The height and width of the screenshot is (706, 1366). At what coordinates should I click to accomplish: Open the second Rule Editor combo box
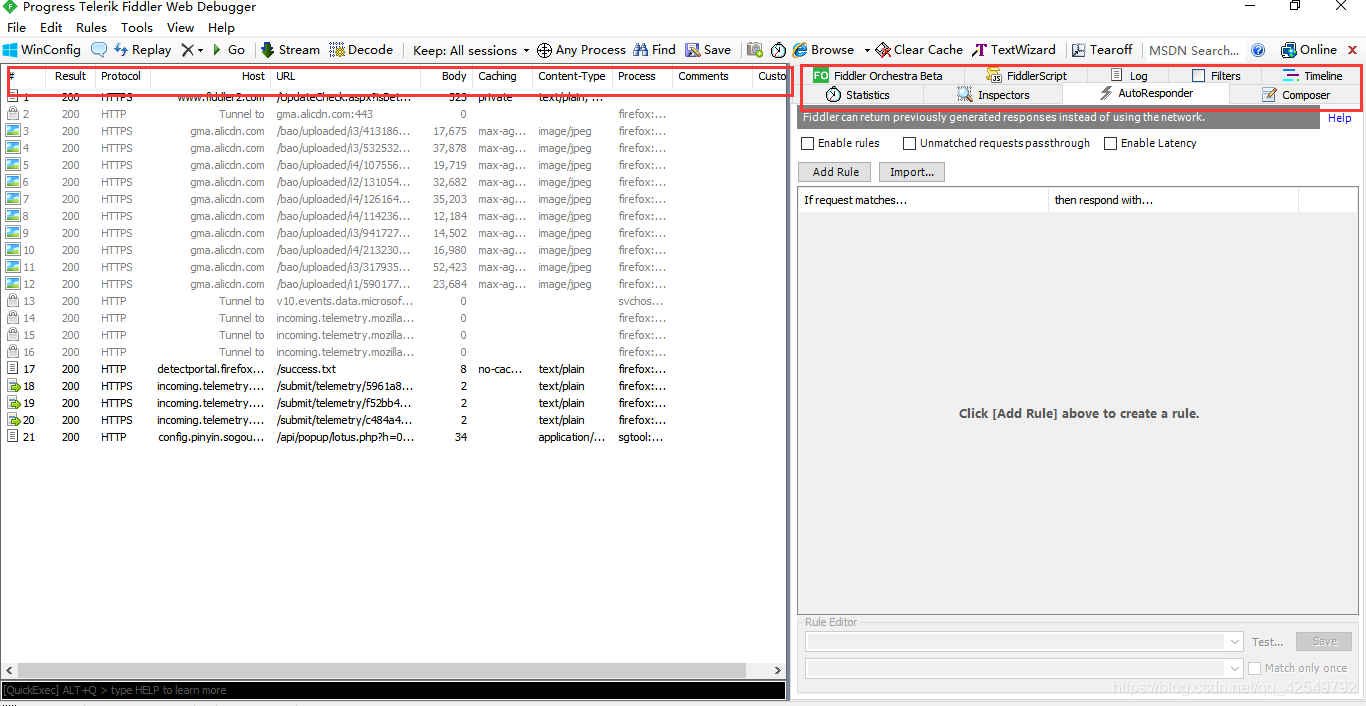(1024, 668)
